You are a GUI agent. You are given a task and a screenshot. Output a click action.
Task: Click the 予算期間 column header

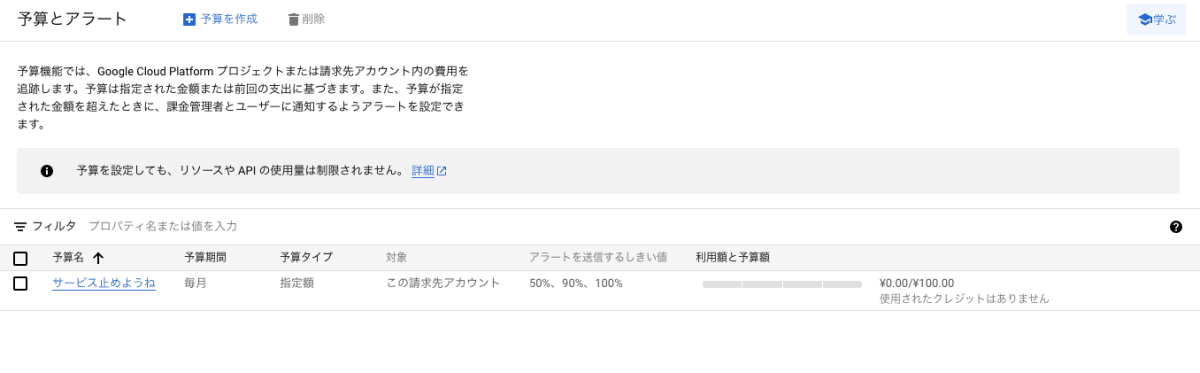[x=205, y=257]
